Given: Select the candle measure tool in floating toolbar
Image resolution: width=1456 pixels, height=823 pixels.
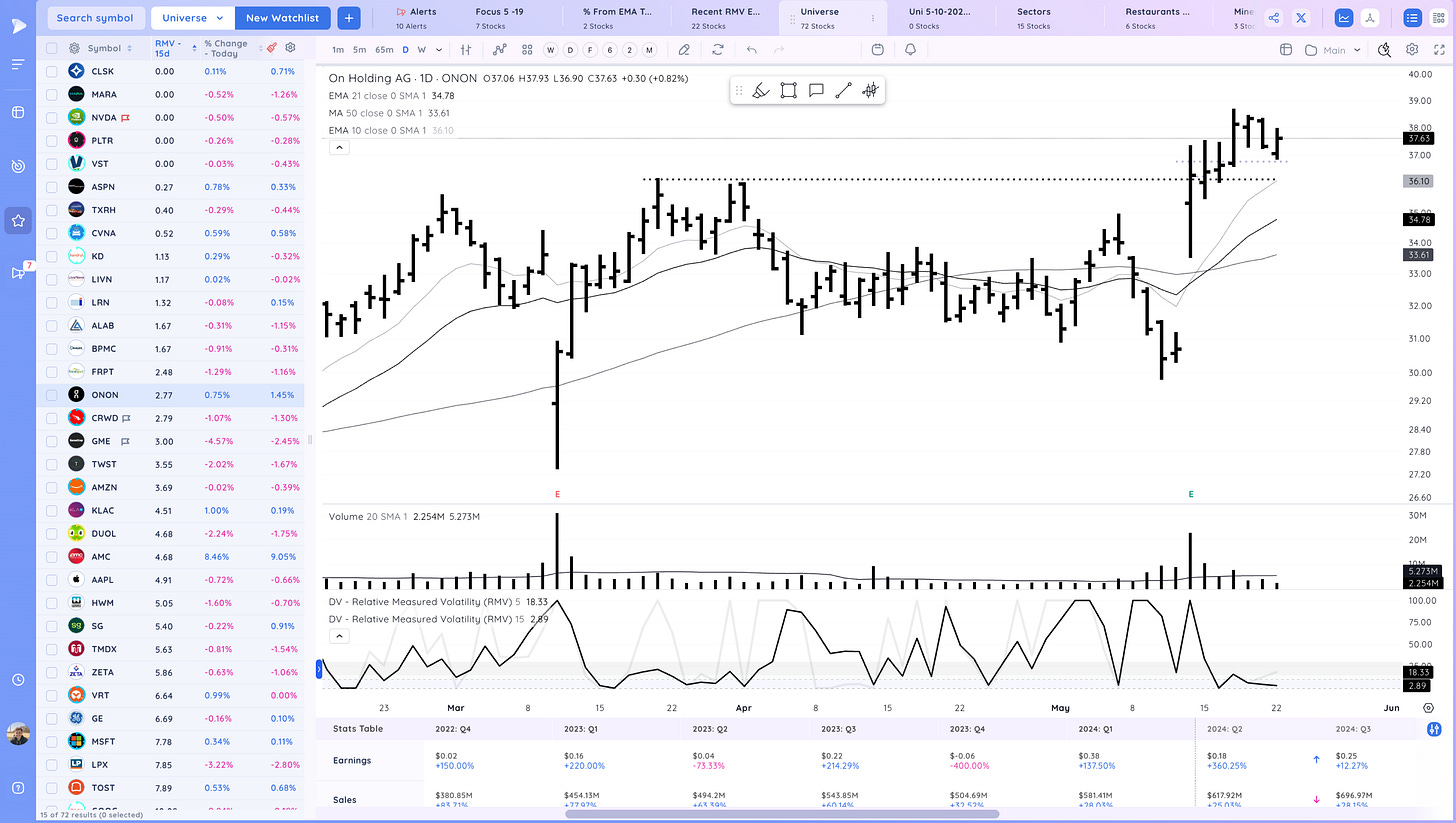Looking at the screenshot, I should (870, 91).
